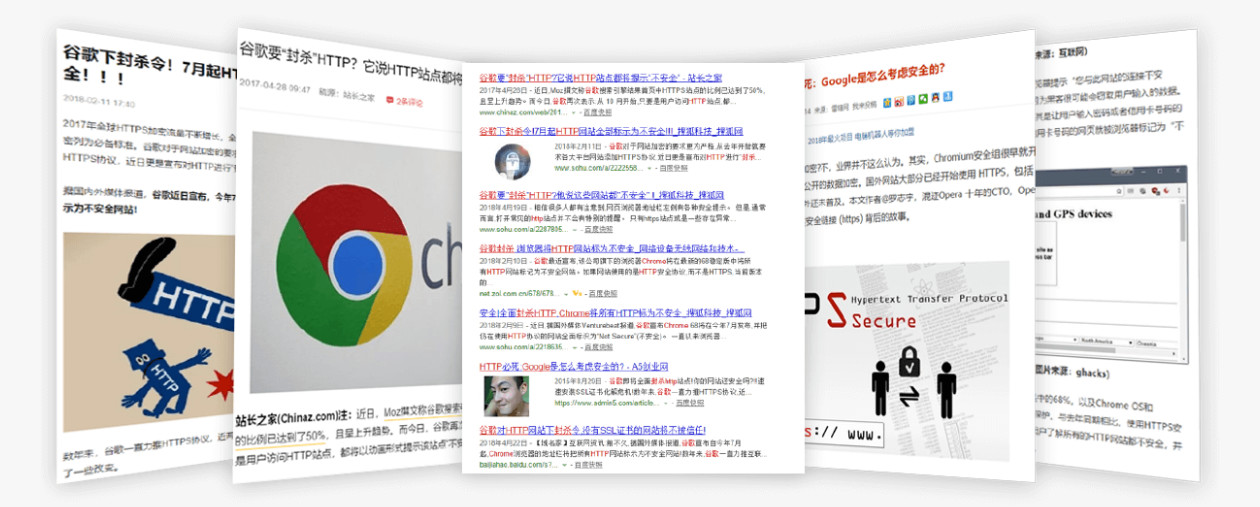The height and width of the screenshot is (507, 1260).
Task: Open 百度快照 beside the admin5.com URL
Action: tap(690, 403)
